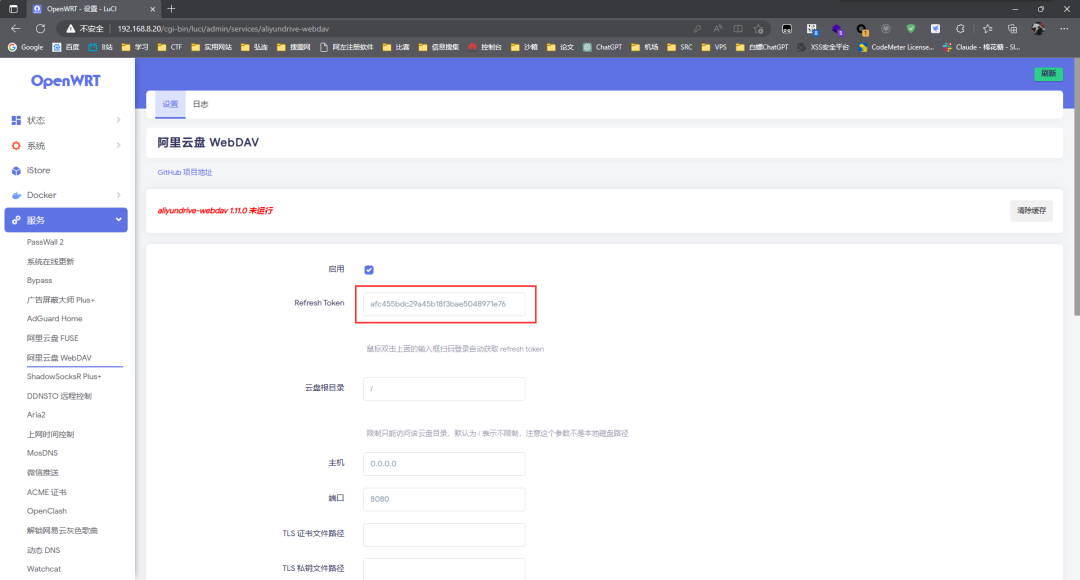The image size is (1080, 580).
Task: Click the 端口 input field
Action: (444, 499)
